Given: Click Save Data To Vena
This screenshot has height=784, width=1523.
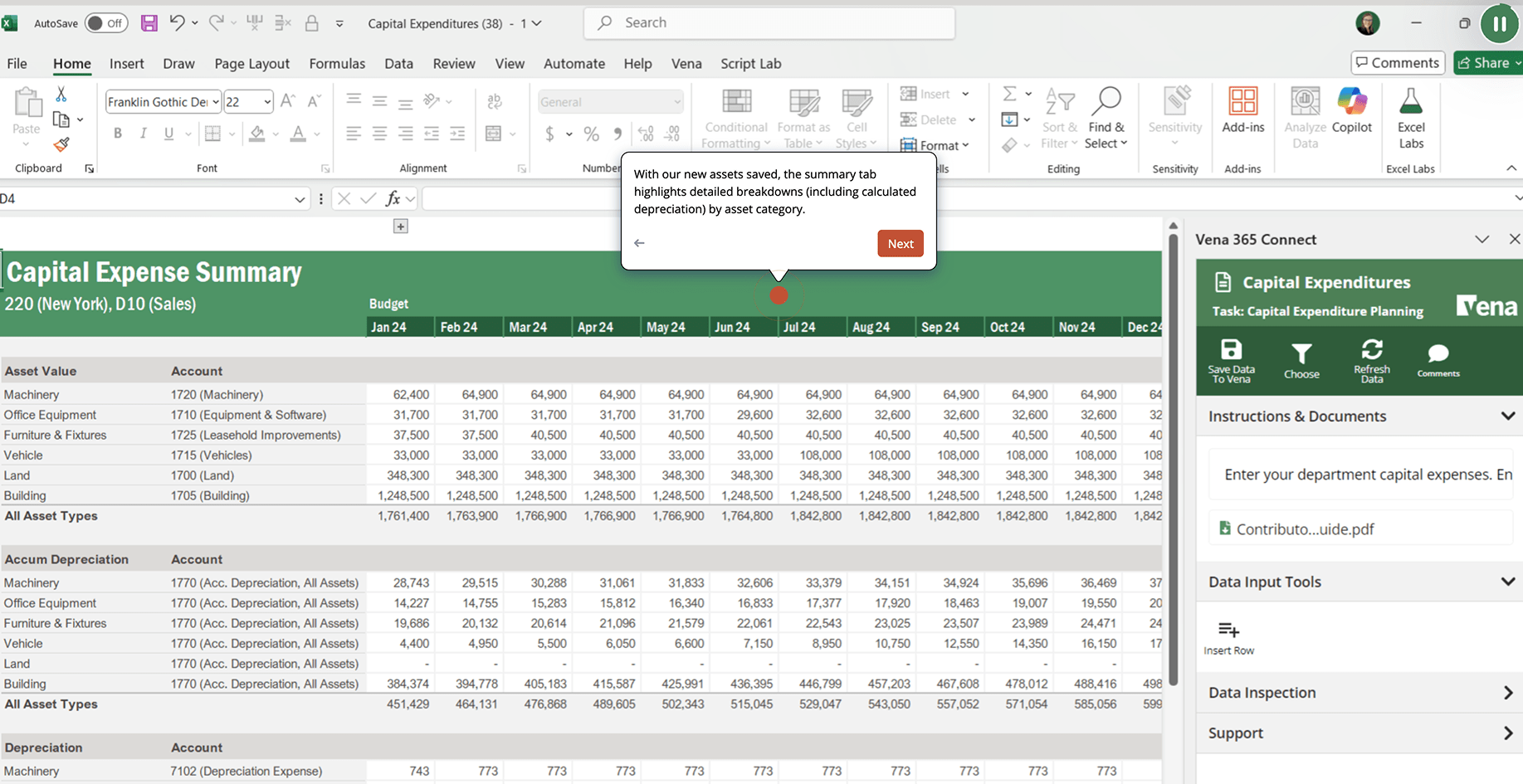Looking at the screenshot, I should (x=1232, y=360).
